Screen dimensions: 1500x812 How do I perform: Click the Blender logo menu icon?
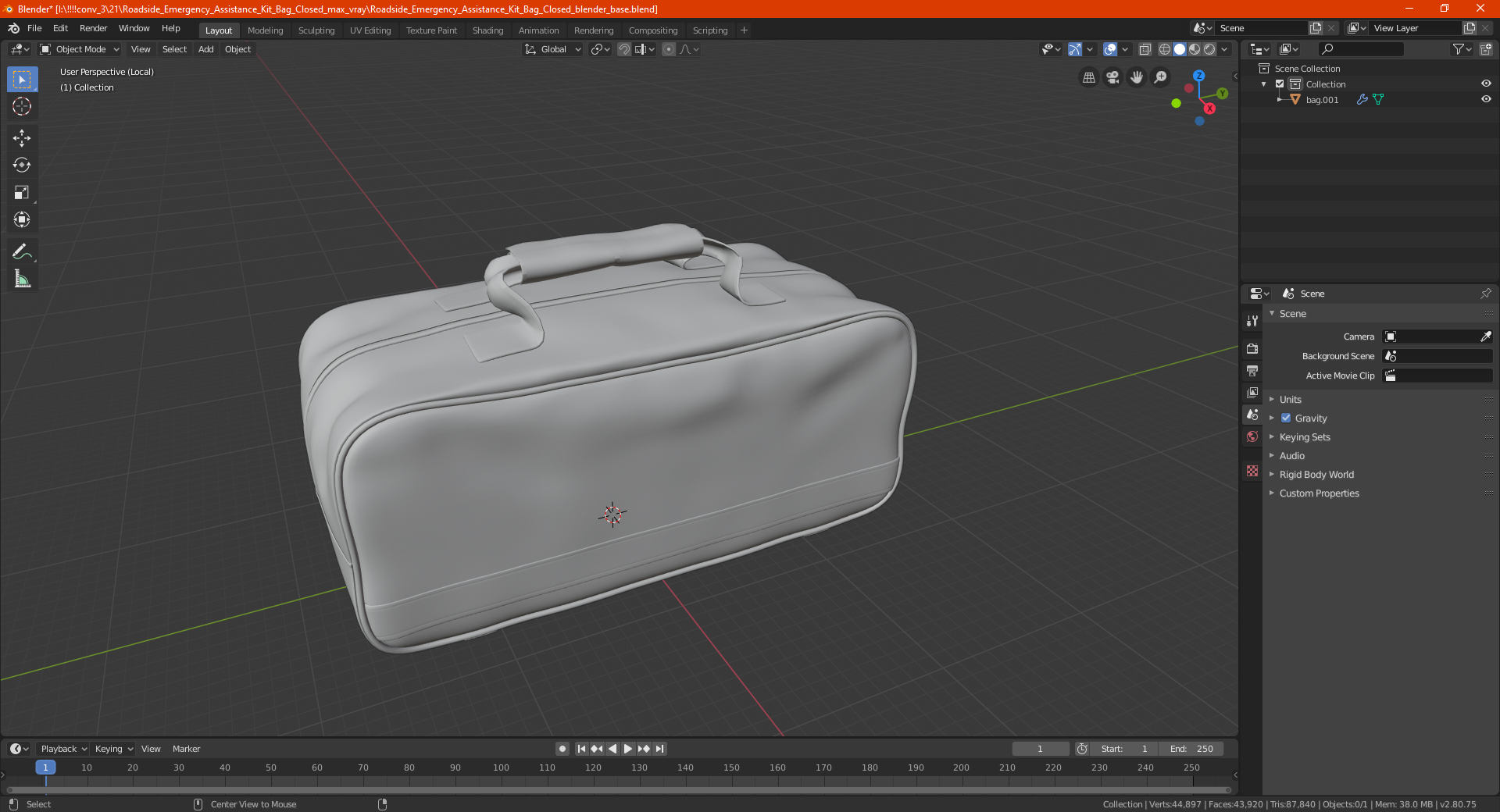13,28
